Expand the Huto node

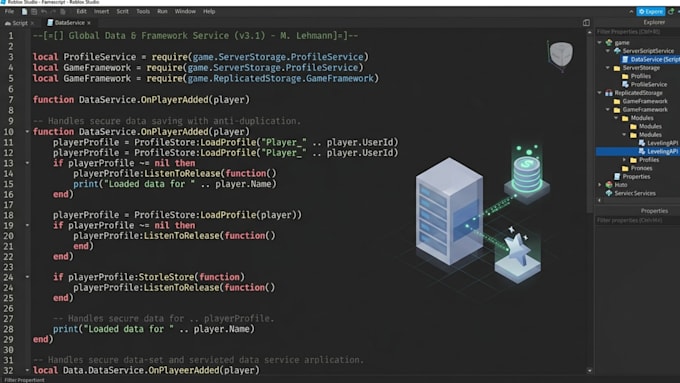pyautogui.click(x=600, y=185)
